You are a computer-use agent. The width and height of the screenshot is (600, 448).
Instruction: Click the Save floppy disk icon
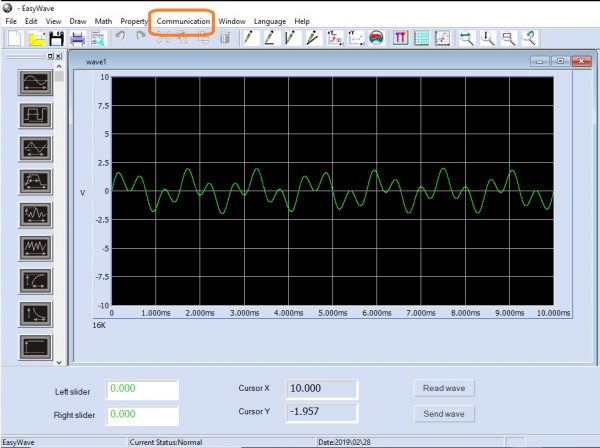pyautogui.click(x=57, y=39)
